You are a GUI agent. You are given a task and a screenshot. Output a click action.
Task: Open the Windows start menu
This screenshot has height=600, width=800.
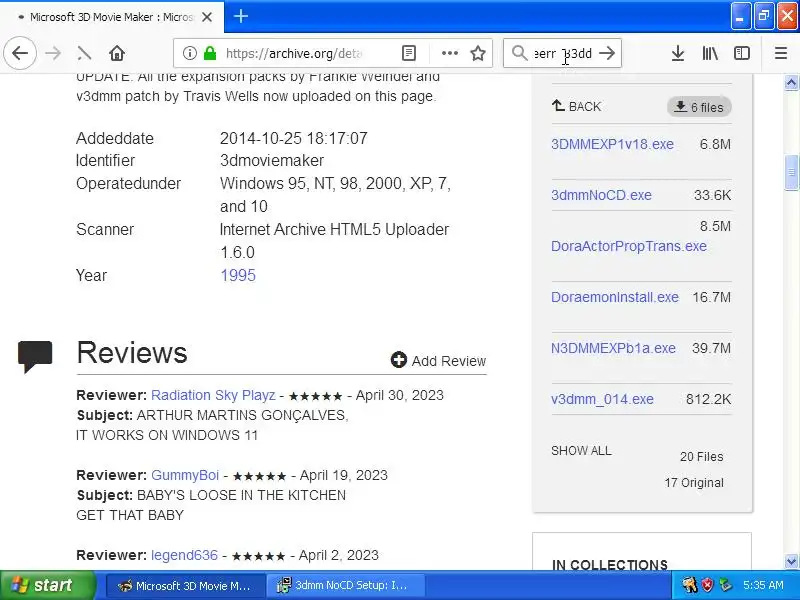(x=47, y=585)
